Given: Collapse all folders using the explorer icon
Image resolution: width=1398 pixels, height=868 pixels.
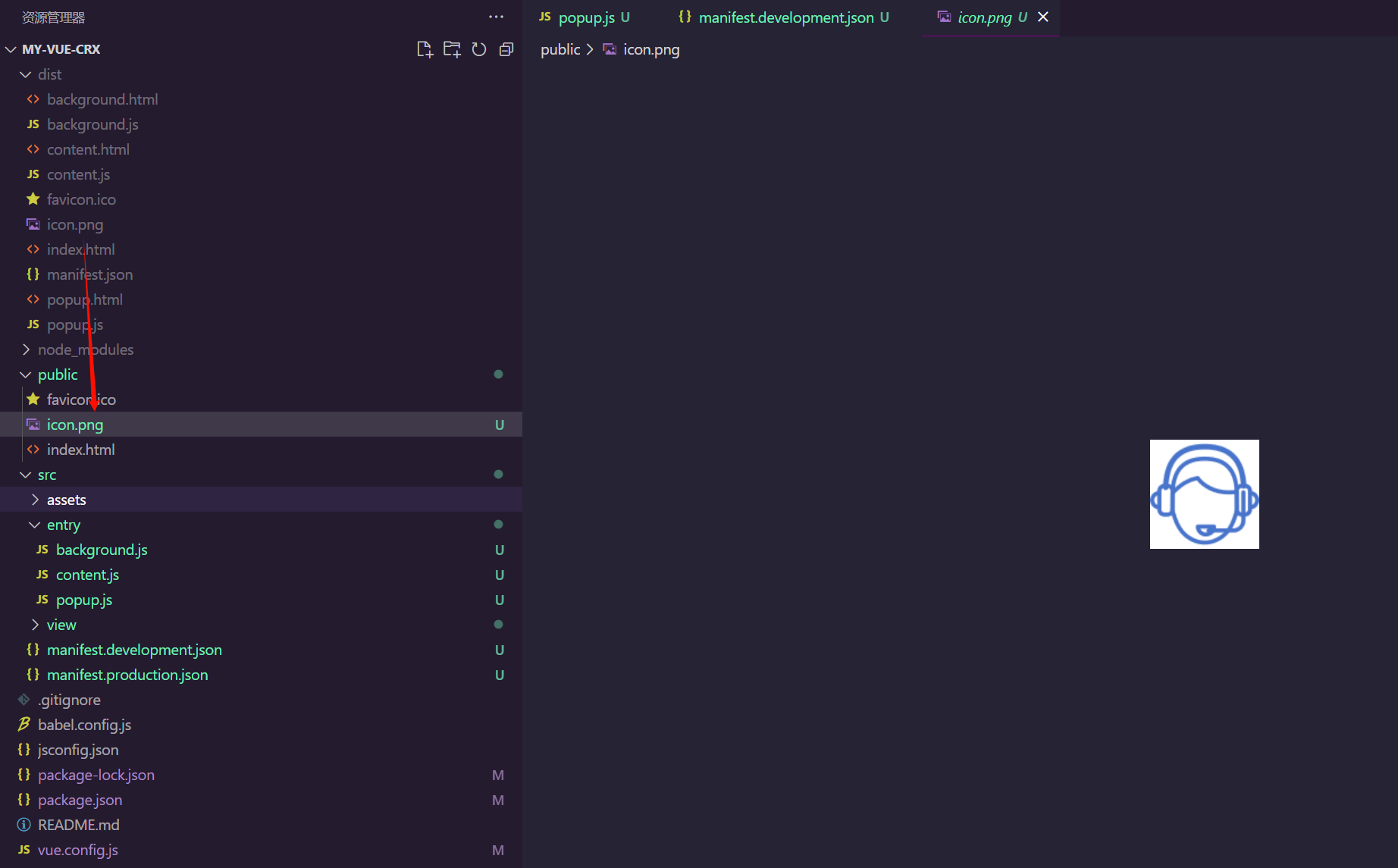Looking at the screenshot, I should [x=506, y=49].
